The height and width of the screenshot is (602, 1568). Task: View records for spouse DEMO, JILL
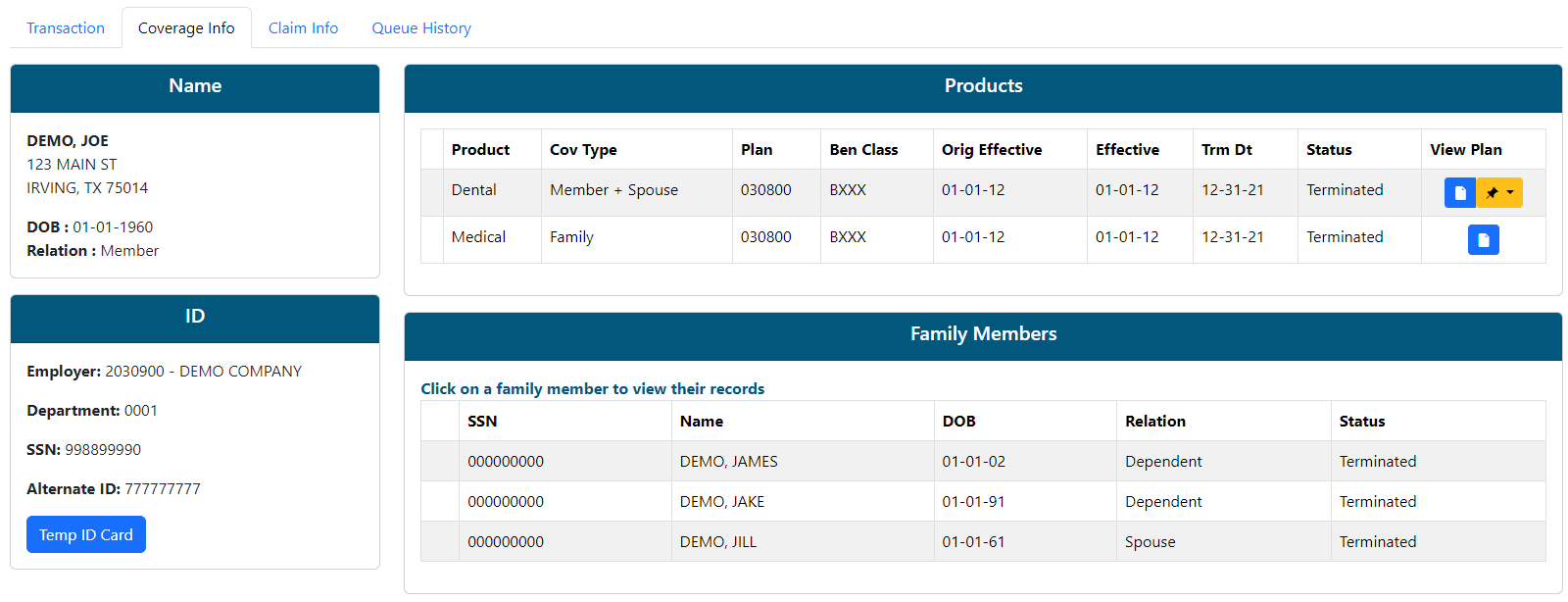coord(717,542)
